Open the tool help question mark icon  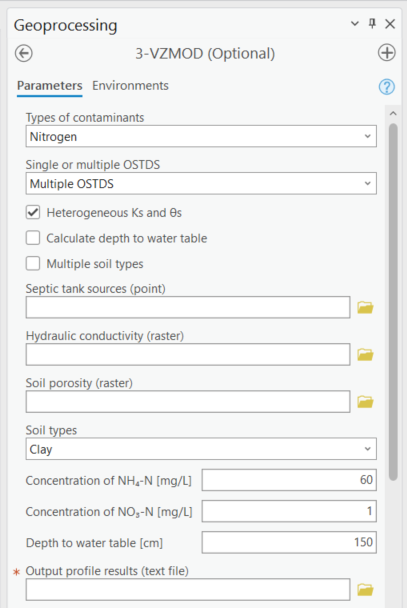point(386,86)
